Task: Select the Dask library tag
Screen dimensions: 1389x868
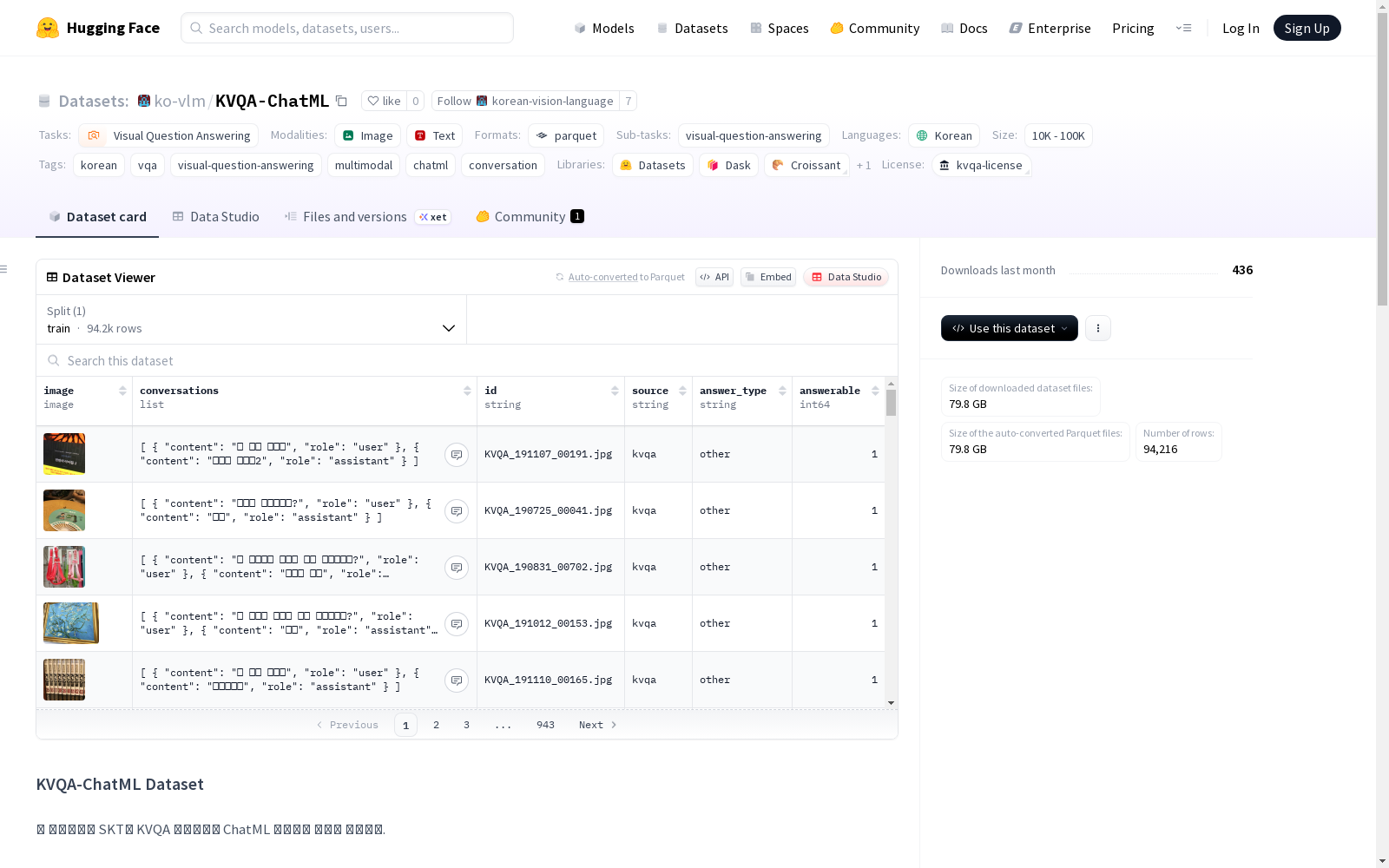Action: coord(728,165)
